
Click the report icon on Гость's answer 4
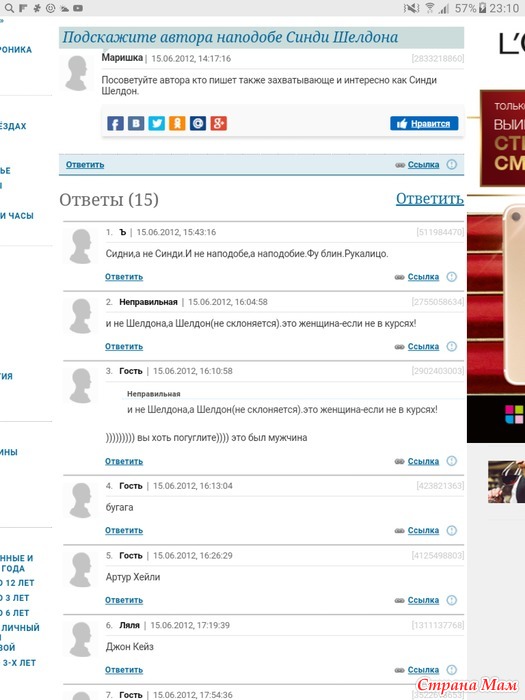(452, 530)
